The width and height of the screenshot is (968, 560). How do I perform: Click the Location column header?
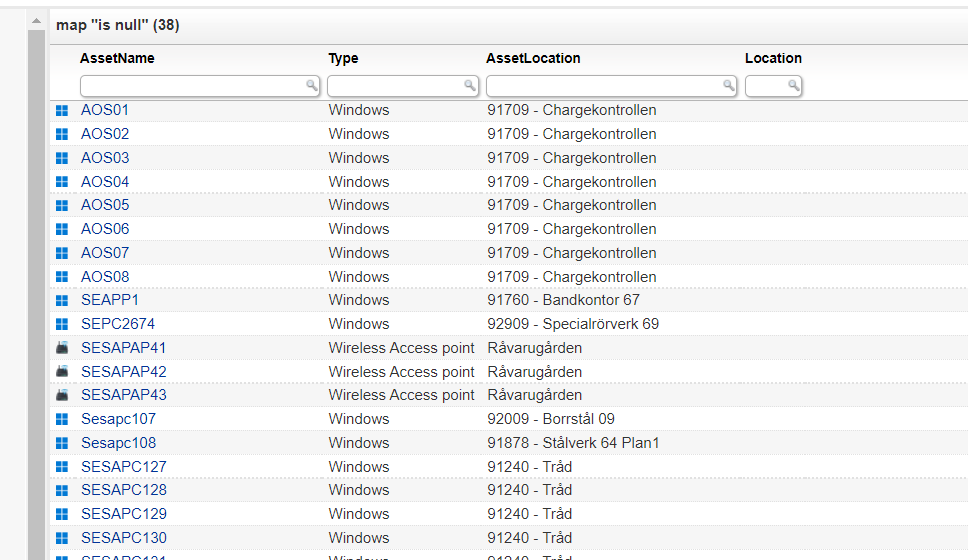[x=773, y=58]
